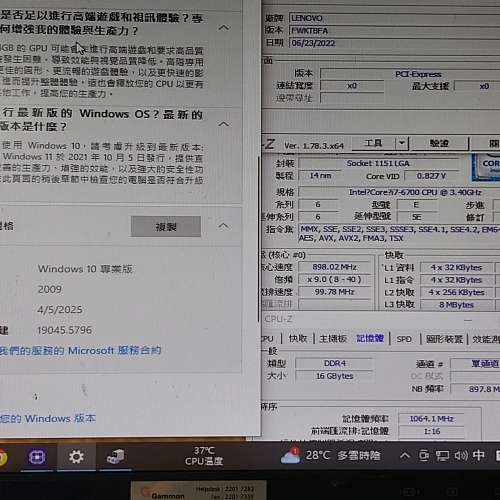Click the 16 GBytes memory size field
The width and height of the screenshot is (500, 500).
tap(334, 376)
